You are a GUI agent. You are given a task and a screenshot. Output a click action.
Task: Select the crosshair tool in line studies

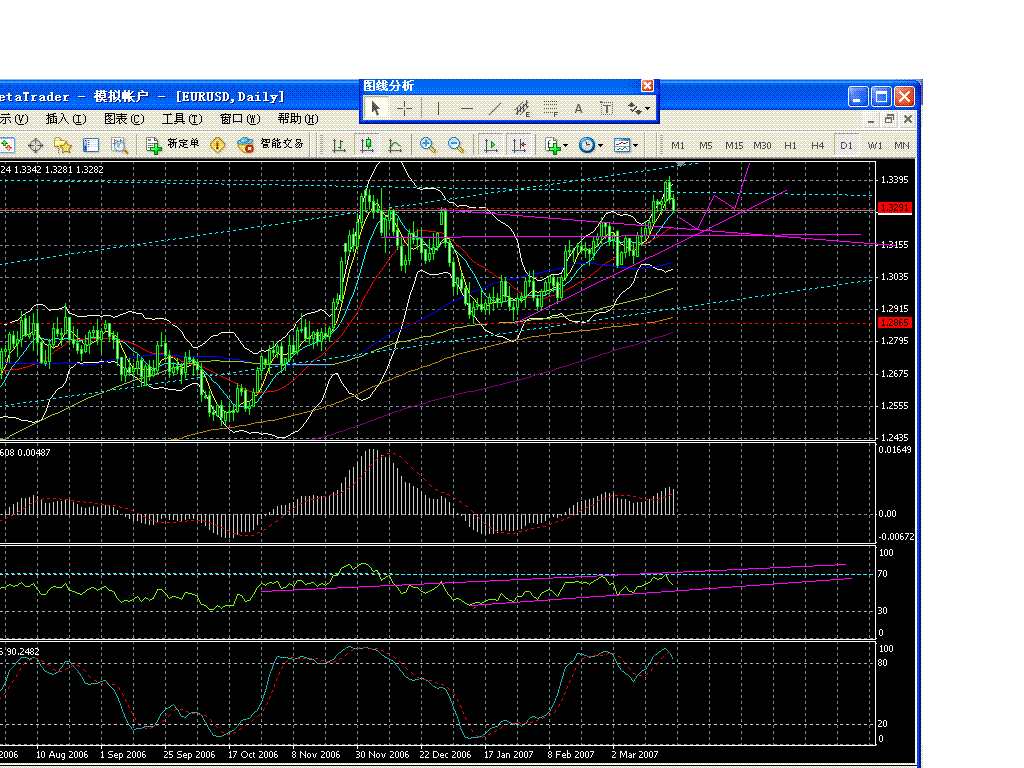pos(404,108)
